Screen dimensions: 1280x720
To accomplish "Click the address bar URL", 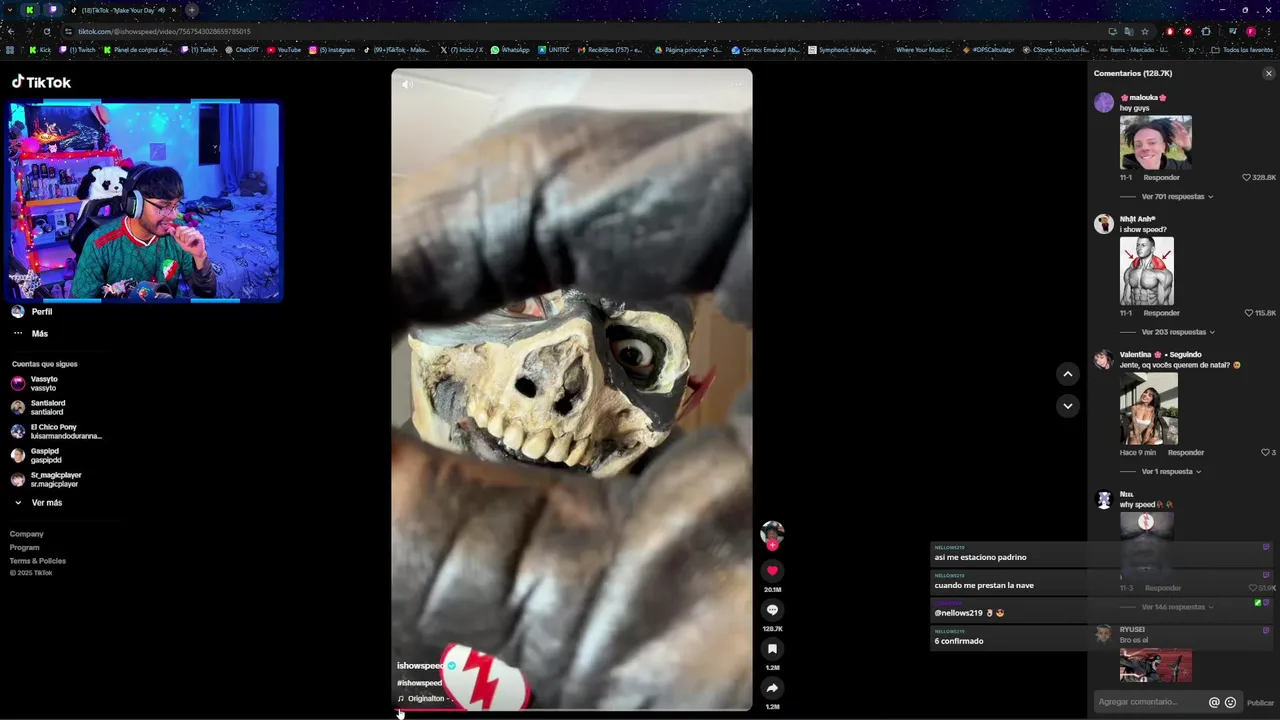I will point(165,31).
